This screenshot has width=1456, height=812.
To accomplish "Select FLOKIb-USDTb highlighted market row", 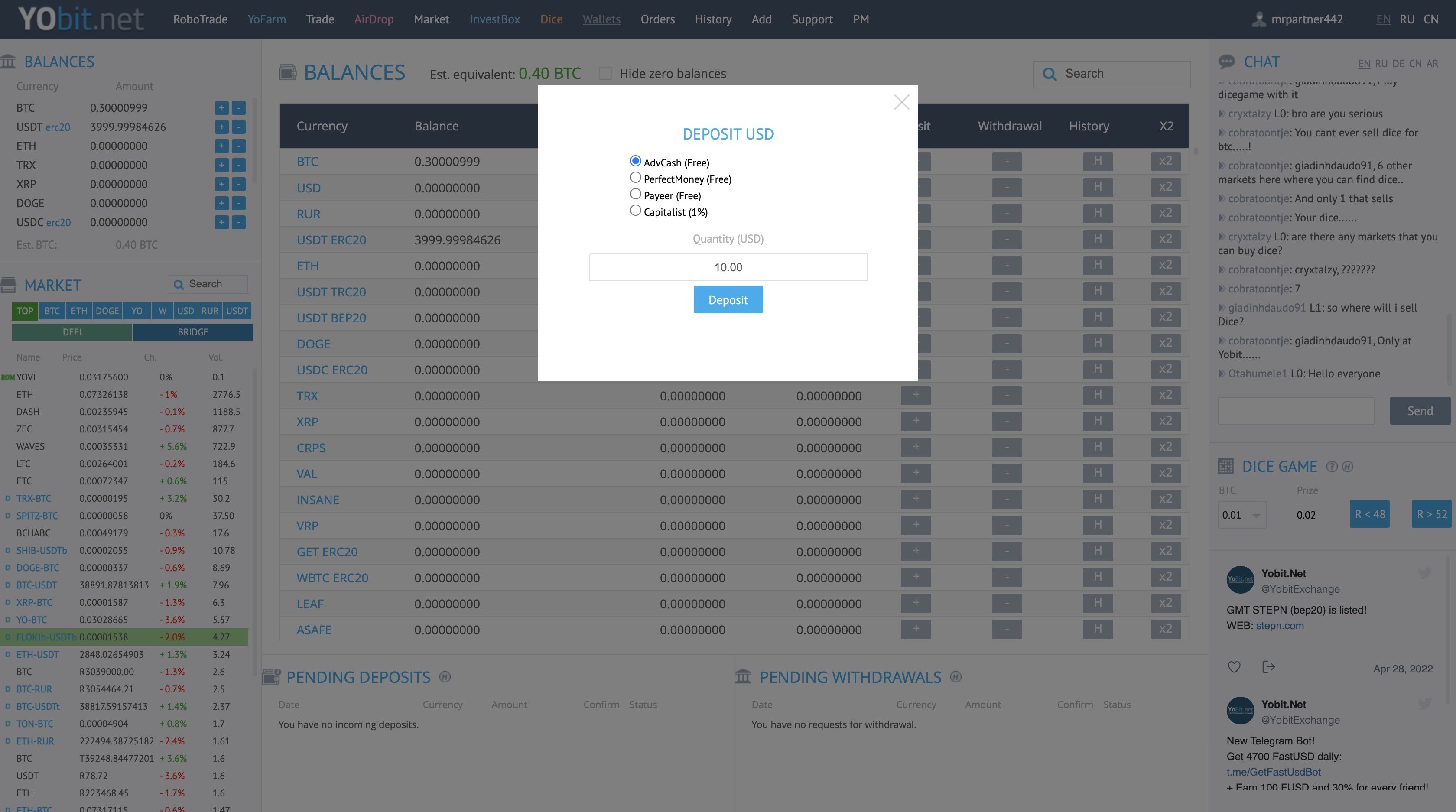I will [124, 637].
